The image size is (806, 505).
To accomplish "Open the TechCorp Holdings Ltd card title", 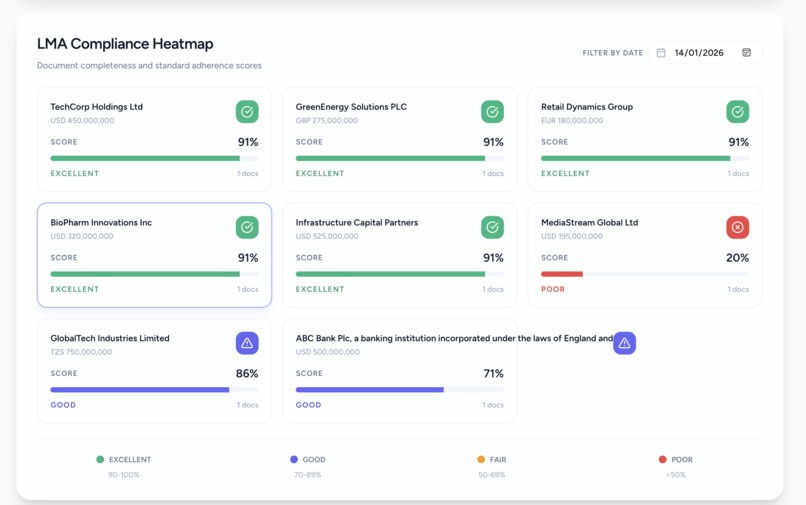I will click(97, 107).
